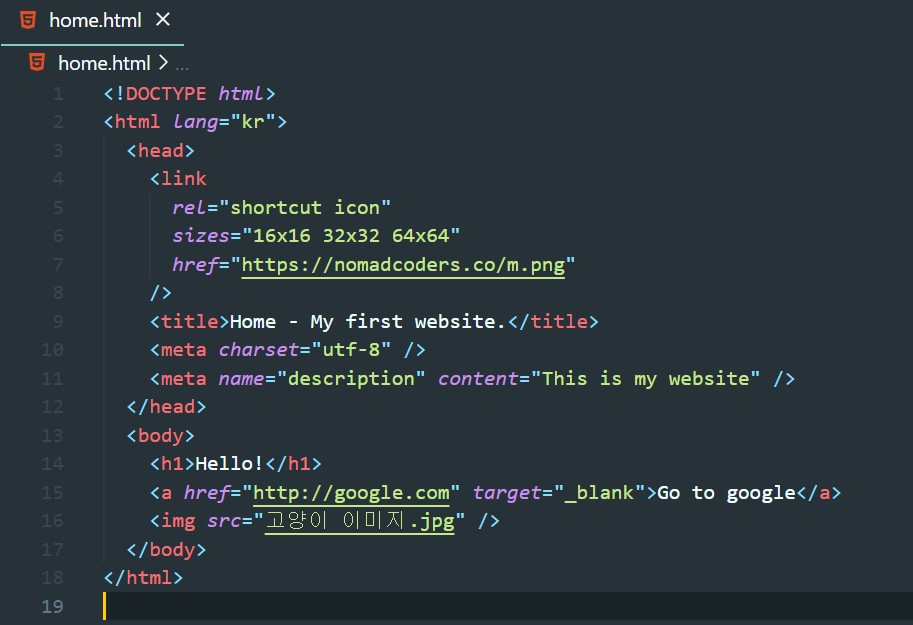
Task: Click the rel="shortcut icon" attribute
Action: [281, 207]
